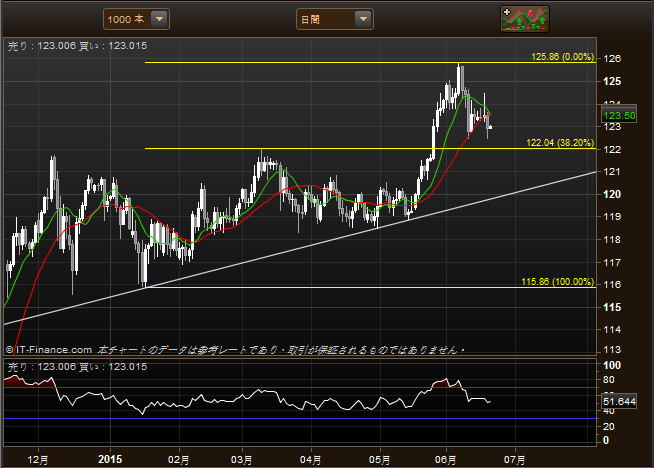This screenshot has width=654, height=468.
Task: Select the 122.04 (38.20%) Fibonacci label
Action: 560,143
